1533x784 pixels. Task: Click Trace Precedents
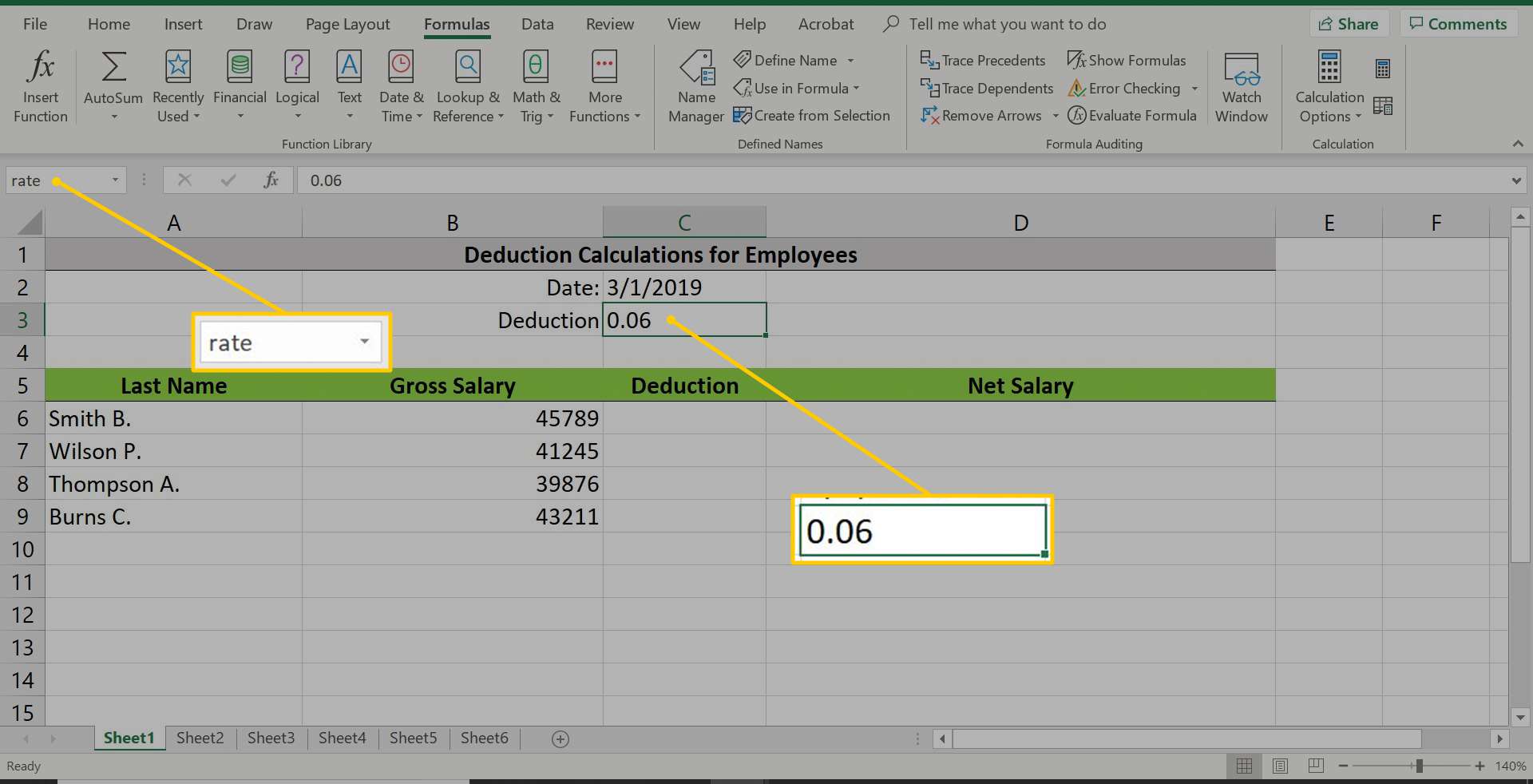[982, 60]
